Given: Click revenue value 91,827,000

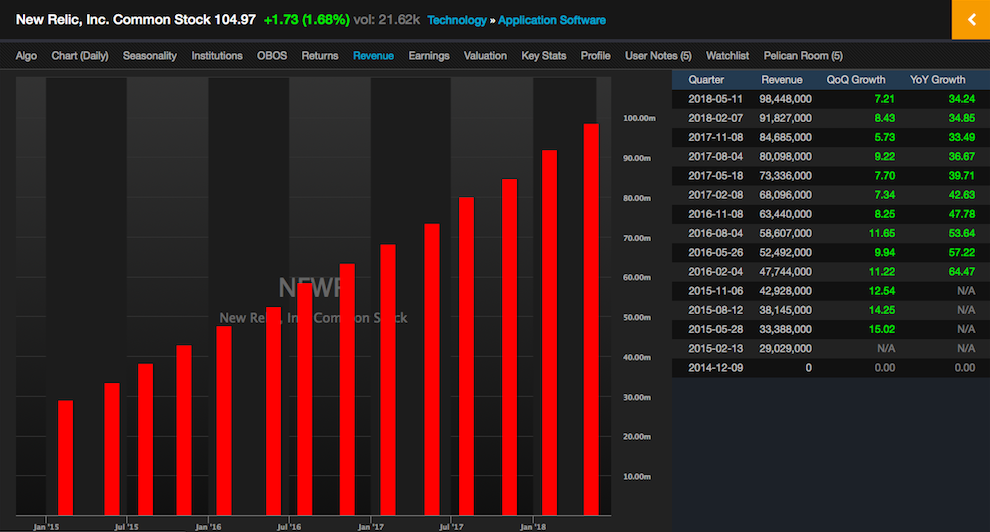Looking at the screenshot, I should [x=785, y=118].
